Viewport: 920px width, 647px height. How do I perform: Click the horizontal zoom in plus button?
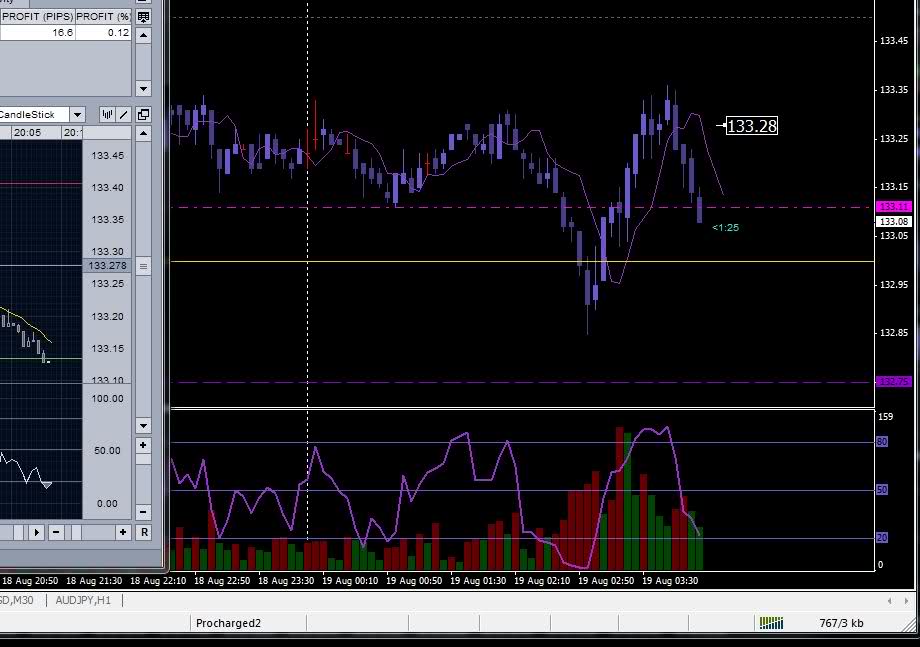(123, 532)
